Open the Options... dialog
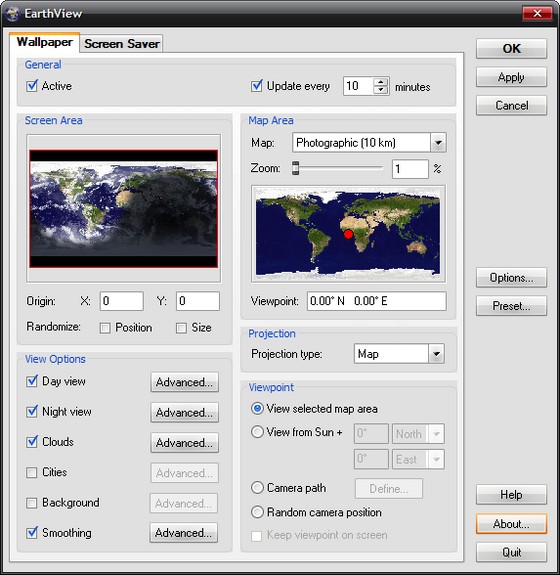 (x=511, y=278)
